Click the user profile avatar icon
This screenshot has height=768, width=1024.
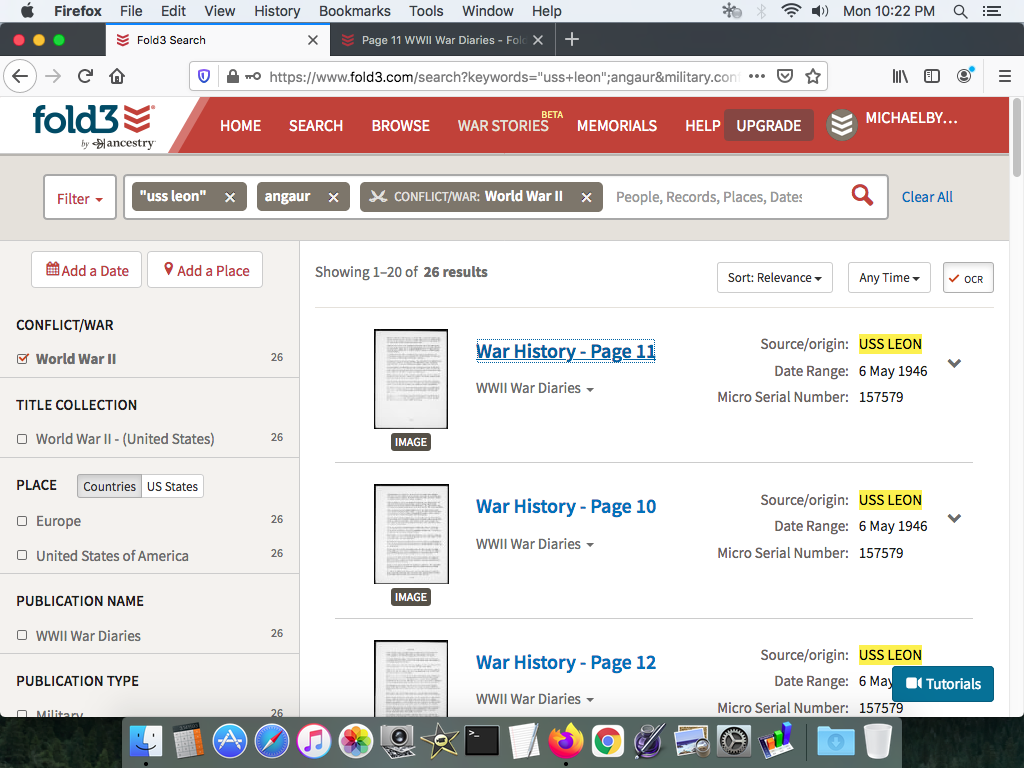pyautogui.click(x=842, y=125)
